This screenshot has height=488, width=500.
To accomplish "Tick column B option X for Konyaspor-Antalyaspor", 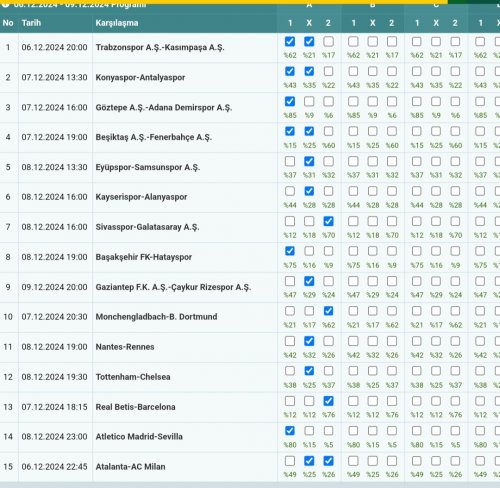I will 373,71.
